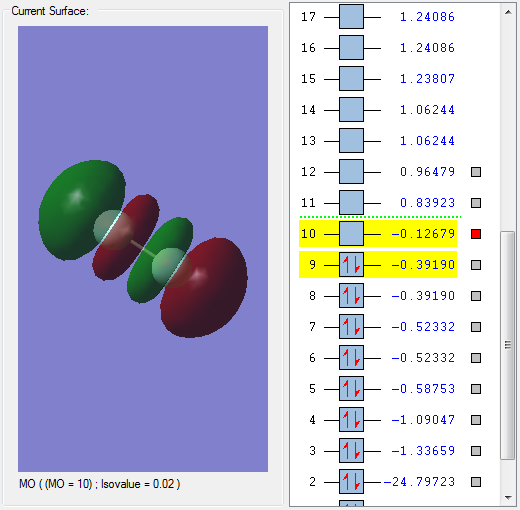Click the scroll-down arrow of the orbital list
This screenshot has height=510, width=520.
[508, 498]
